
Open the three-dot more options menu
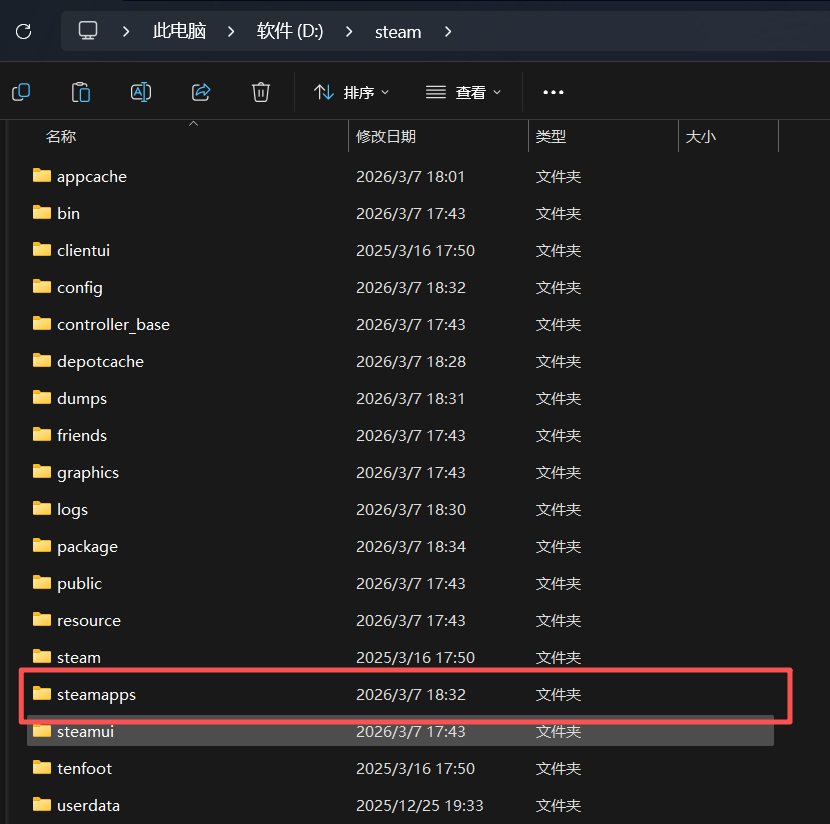coord(553,93)
